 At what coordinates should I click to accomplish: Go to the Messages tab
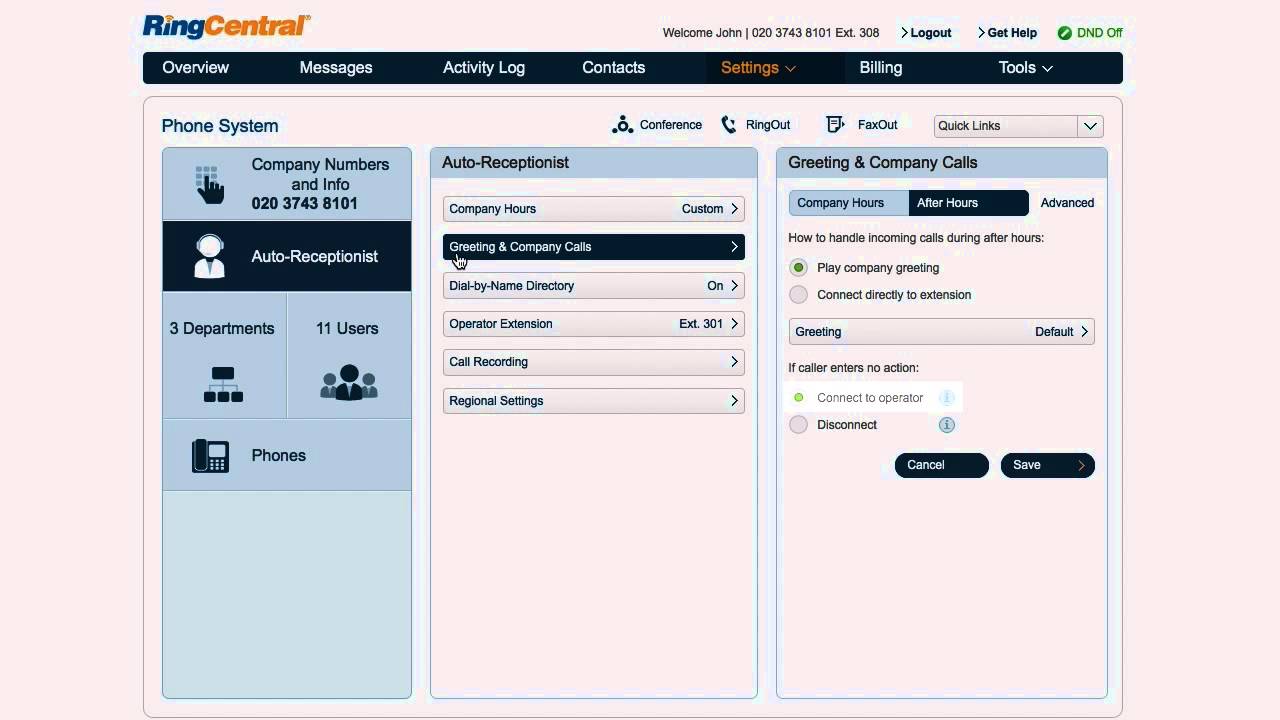tap(336, 68)
